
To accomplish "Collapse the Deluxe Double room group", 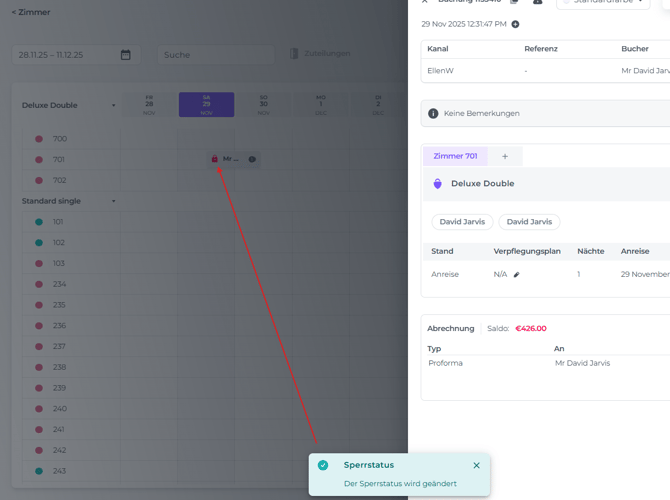I will (x=114, y=105).
